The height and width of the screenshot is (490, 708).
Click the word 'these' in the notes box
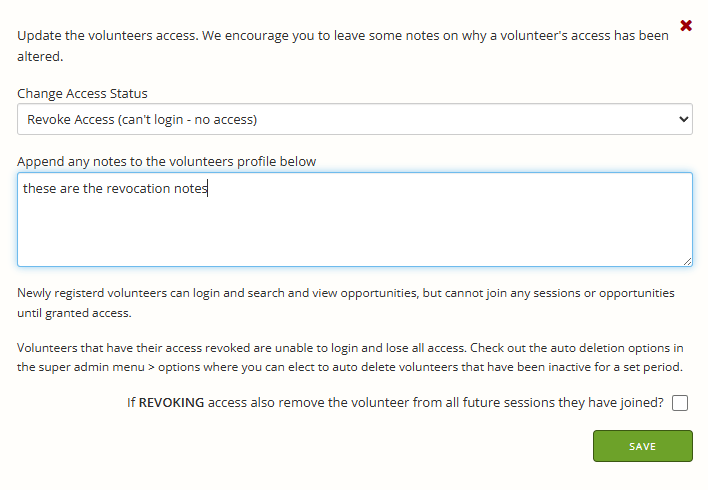(x=39, y=188)
